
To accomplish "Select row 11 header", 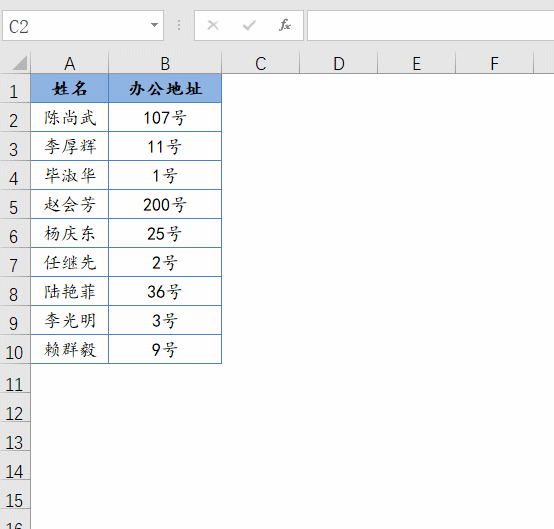I will pos(15,378).
